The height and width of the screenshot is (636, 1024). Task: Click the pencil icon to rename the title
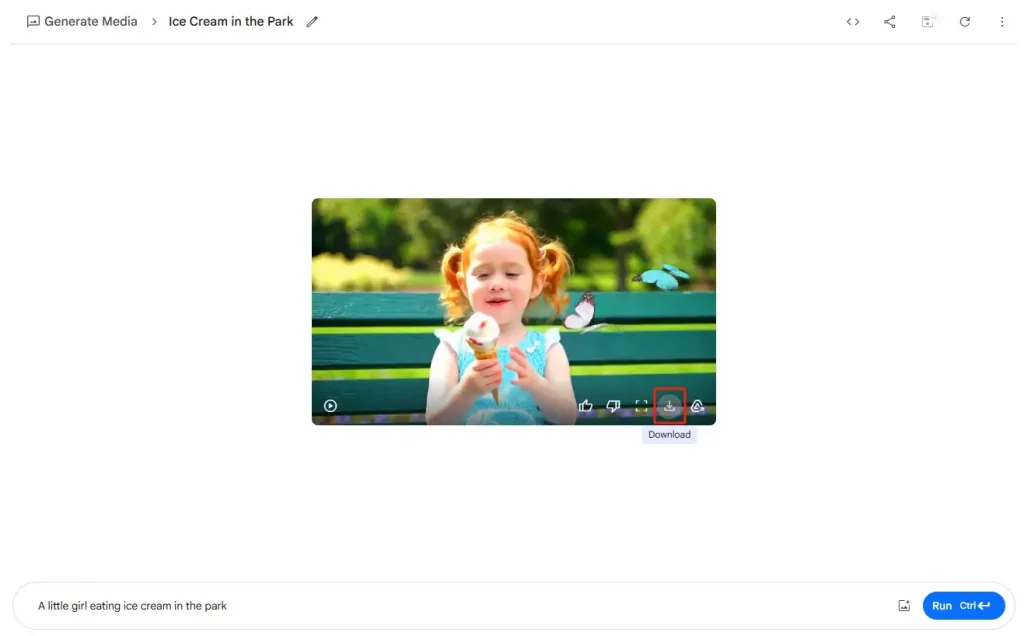click(x=312, y=22)
